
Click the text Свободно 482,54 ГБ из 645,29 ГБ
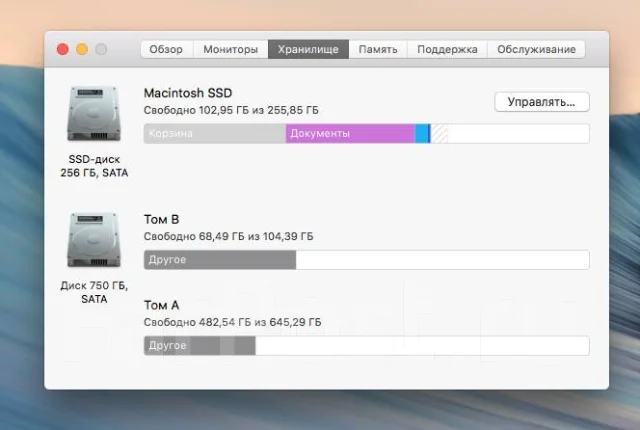233,322
